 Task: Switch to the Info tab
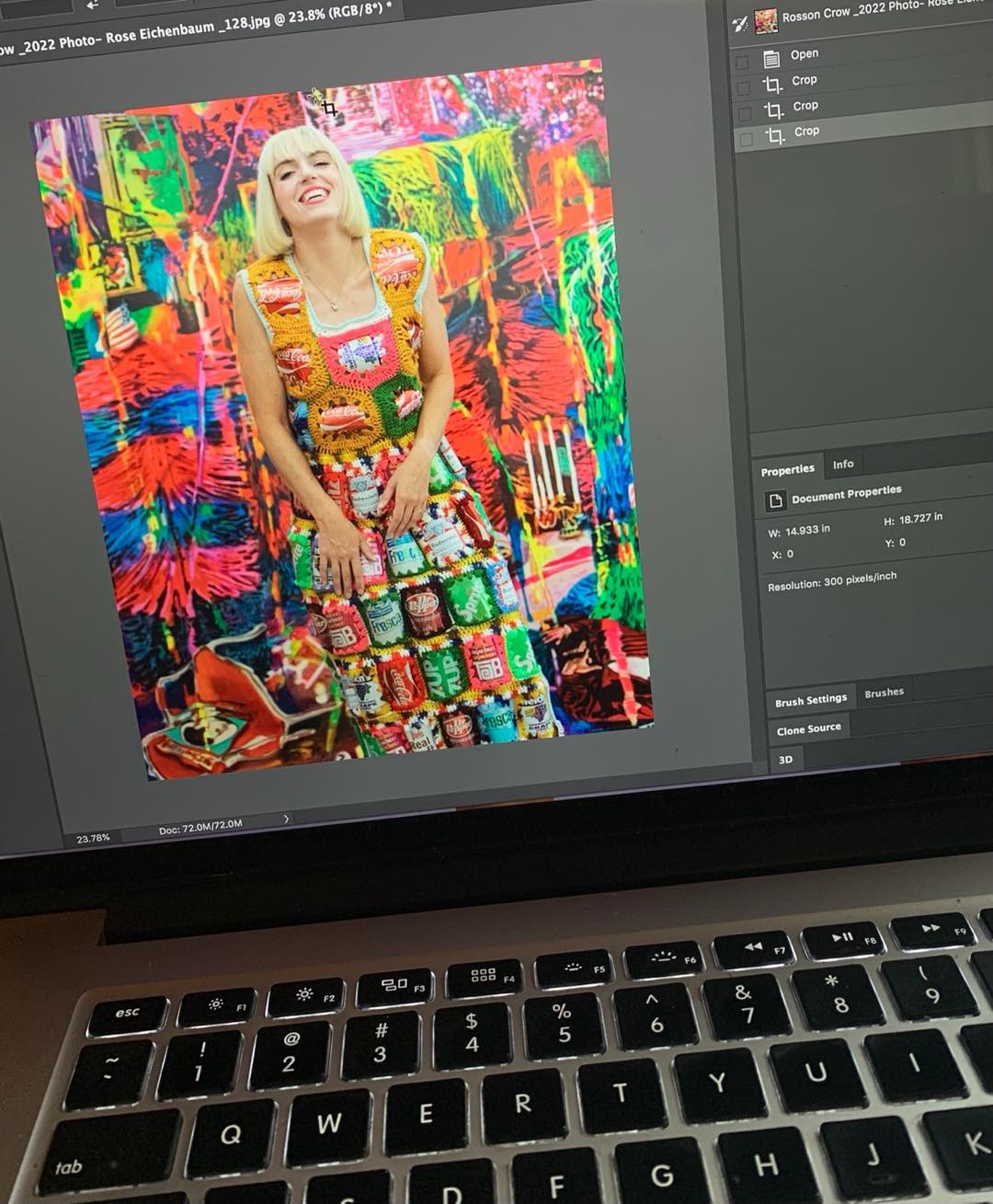tap(843, 464)
